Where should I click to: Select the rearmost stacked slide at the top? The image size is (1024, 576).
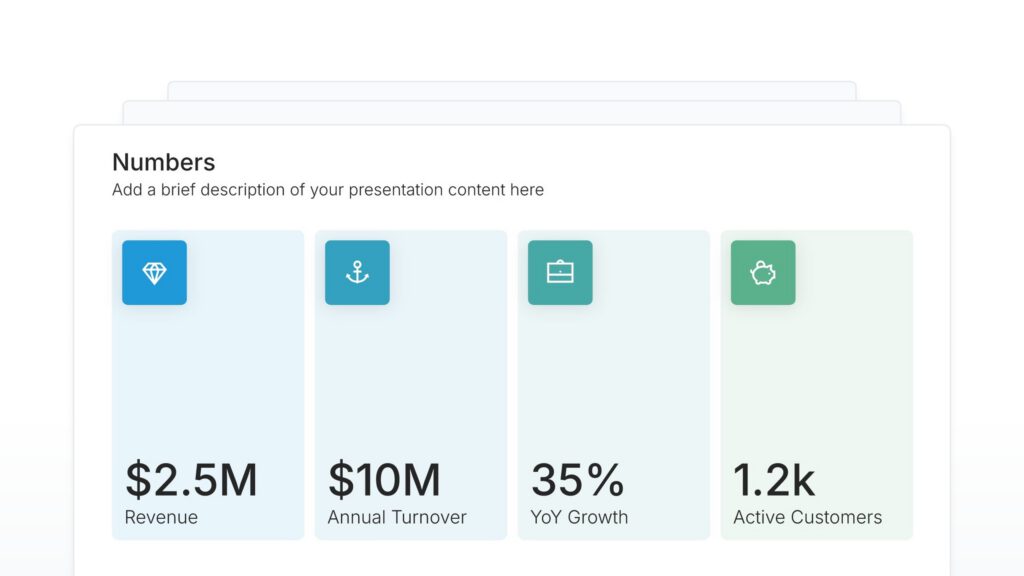click(512, 90)
